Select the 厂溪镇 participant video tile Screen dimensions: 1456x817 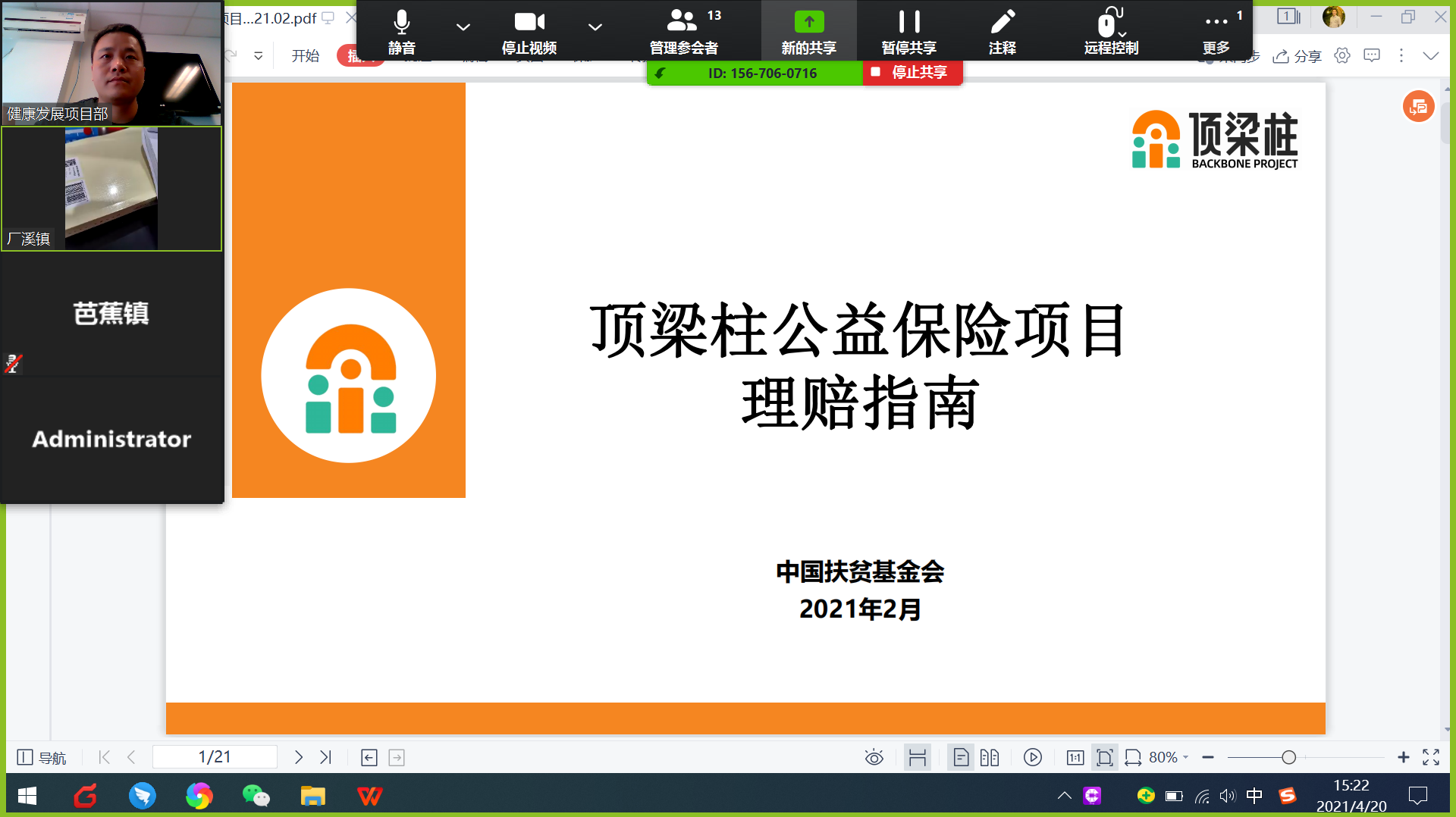tap(111, 189)
